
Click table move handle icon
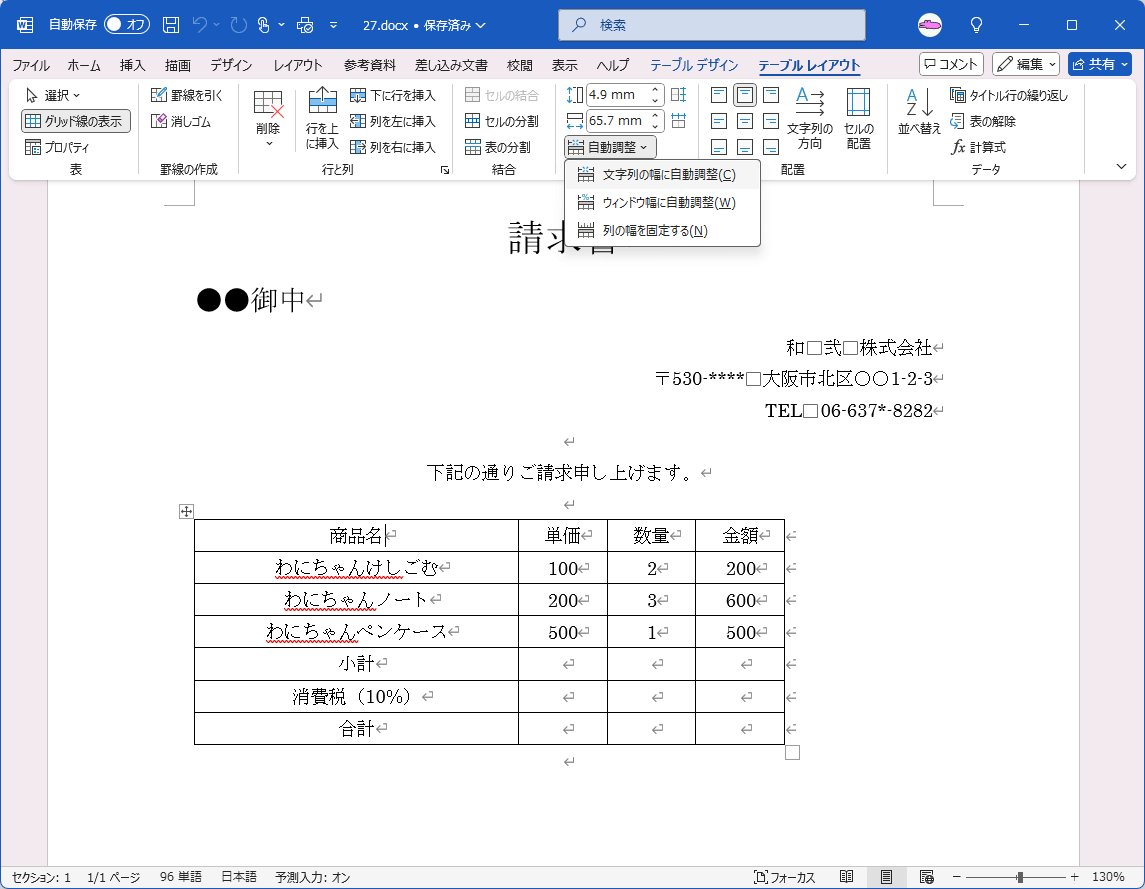(x=186, y=511)
